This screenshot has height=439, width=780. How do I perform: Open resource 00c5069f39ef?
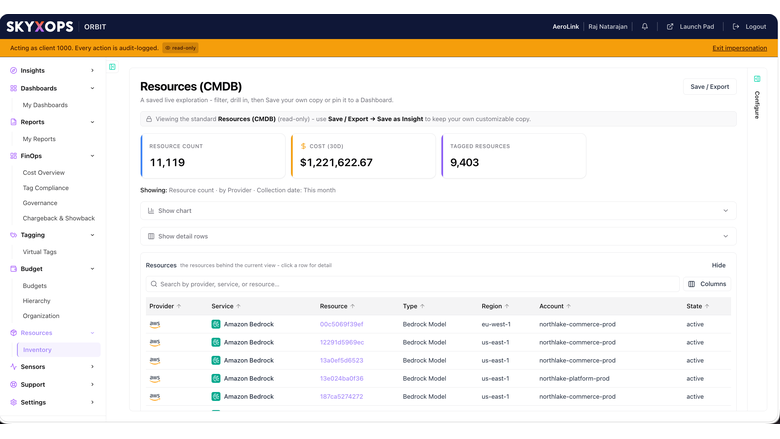[x=341, y=325]
